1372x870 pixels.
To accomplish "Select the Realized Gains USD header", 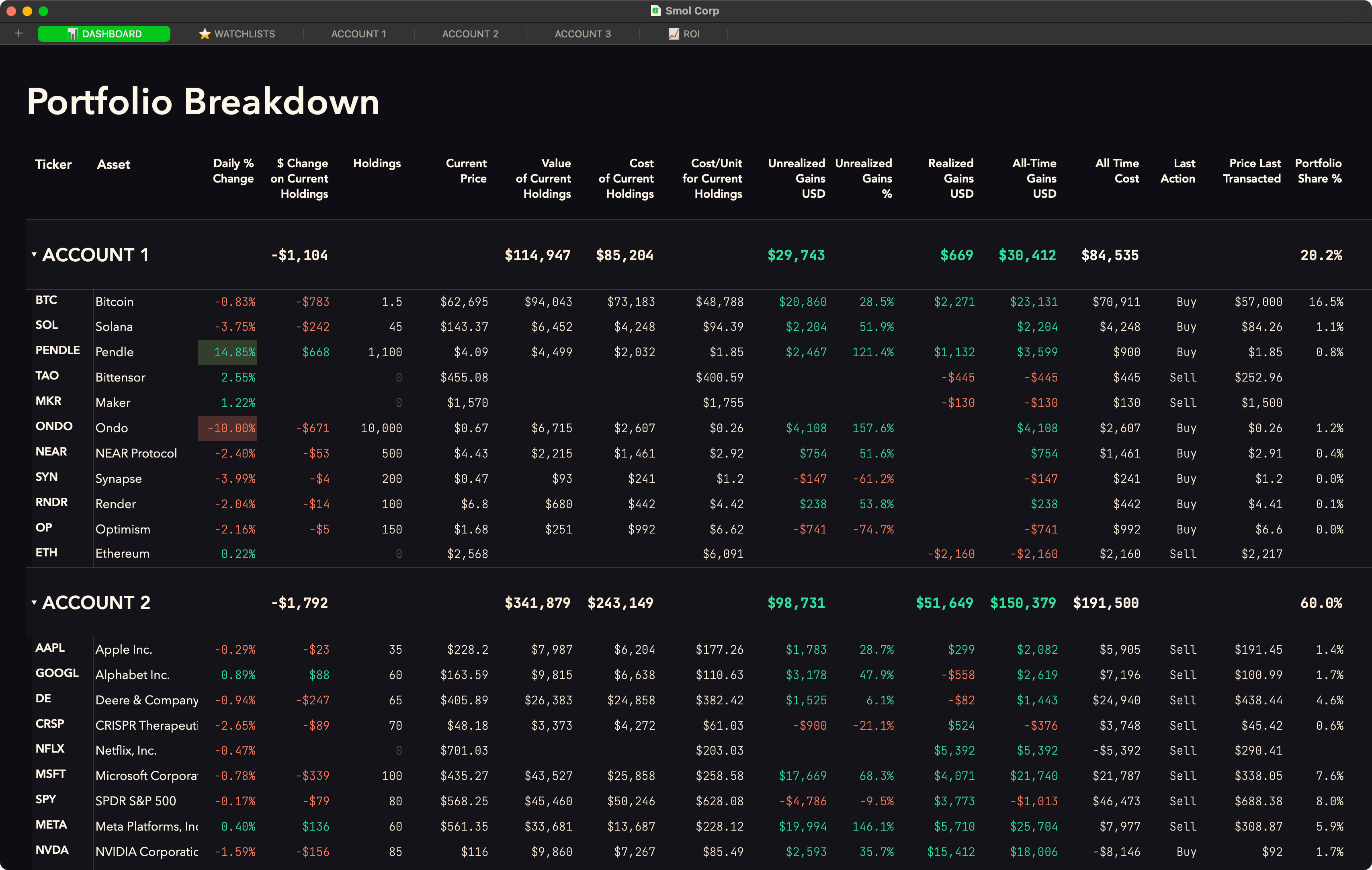I will point(950,178).
